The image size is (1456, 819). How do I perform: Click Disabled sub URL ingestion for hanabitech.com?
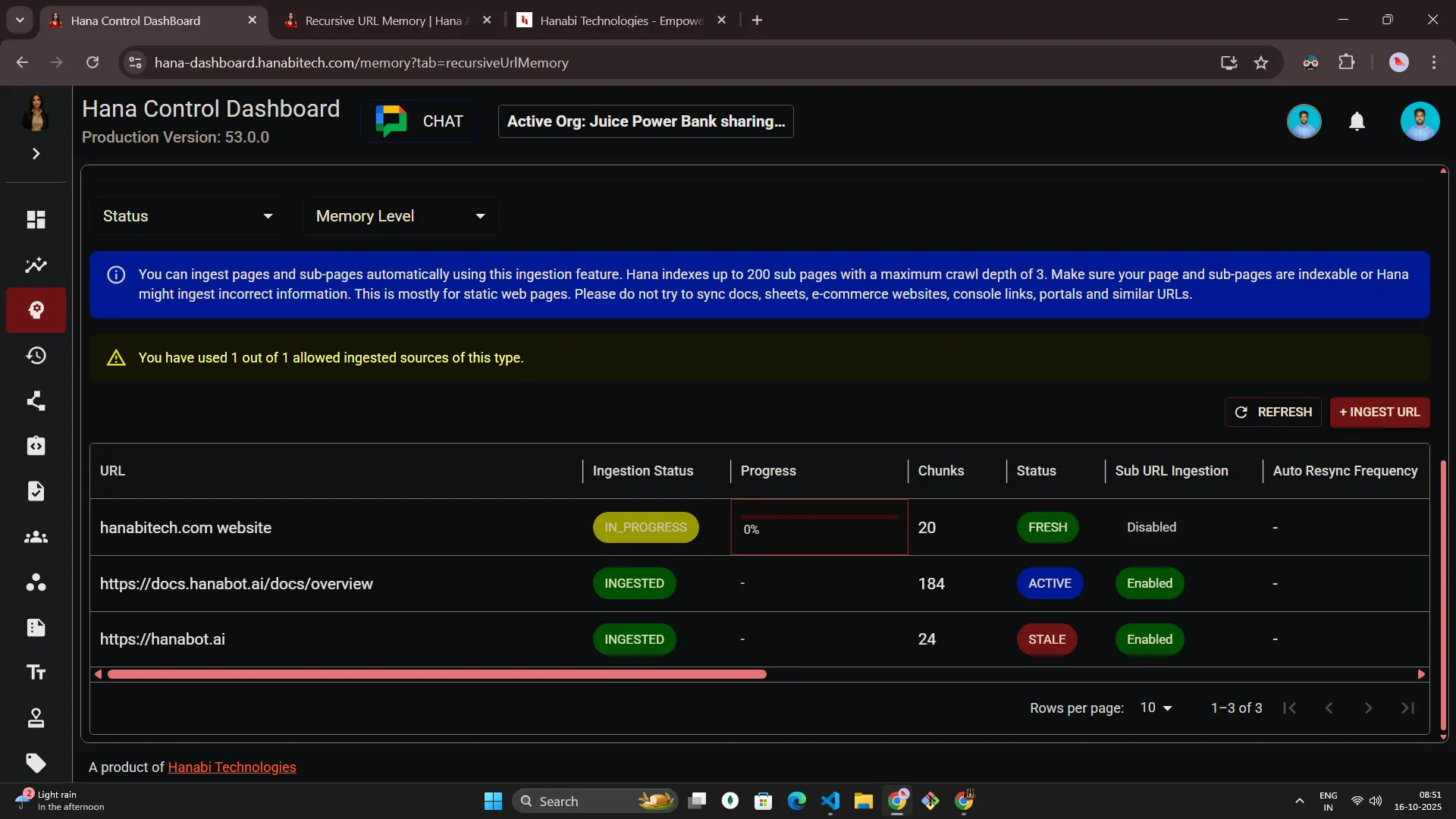point(1151,527)
